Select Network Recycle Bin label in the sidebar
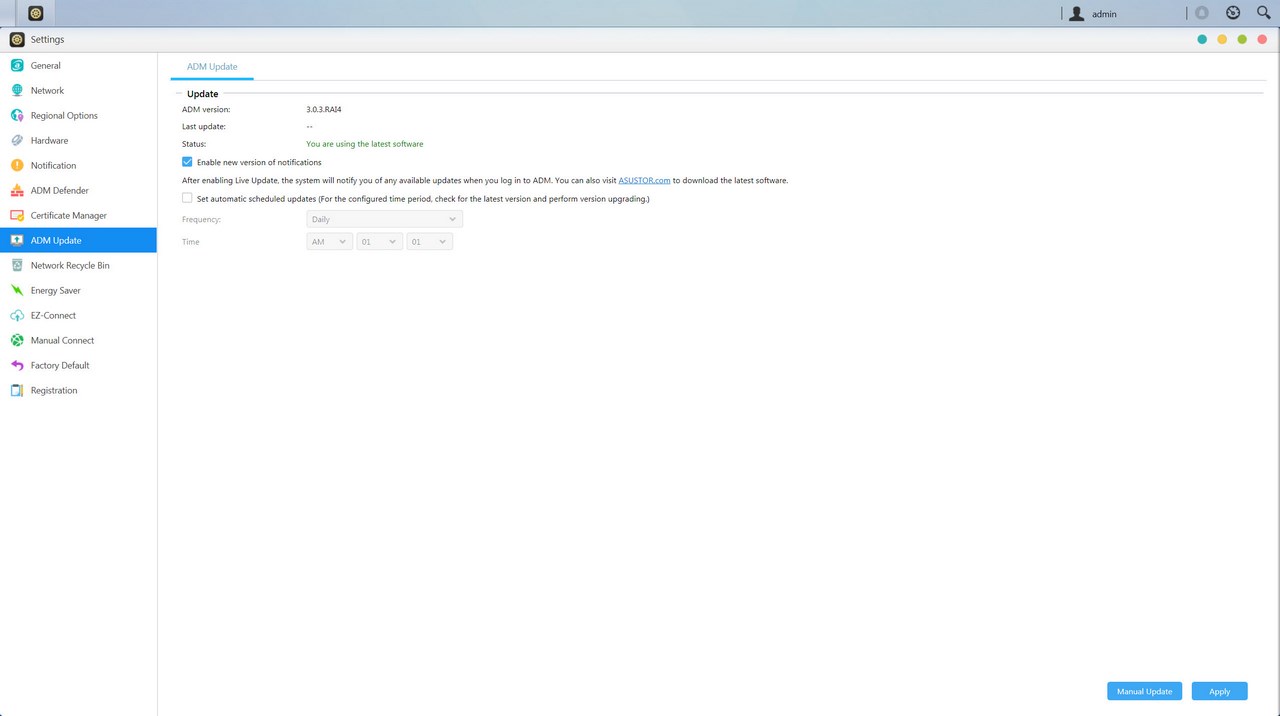 click(x=70, y=265)
